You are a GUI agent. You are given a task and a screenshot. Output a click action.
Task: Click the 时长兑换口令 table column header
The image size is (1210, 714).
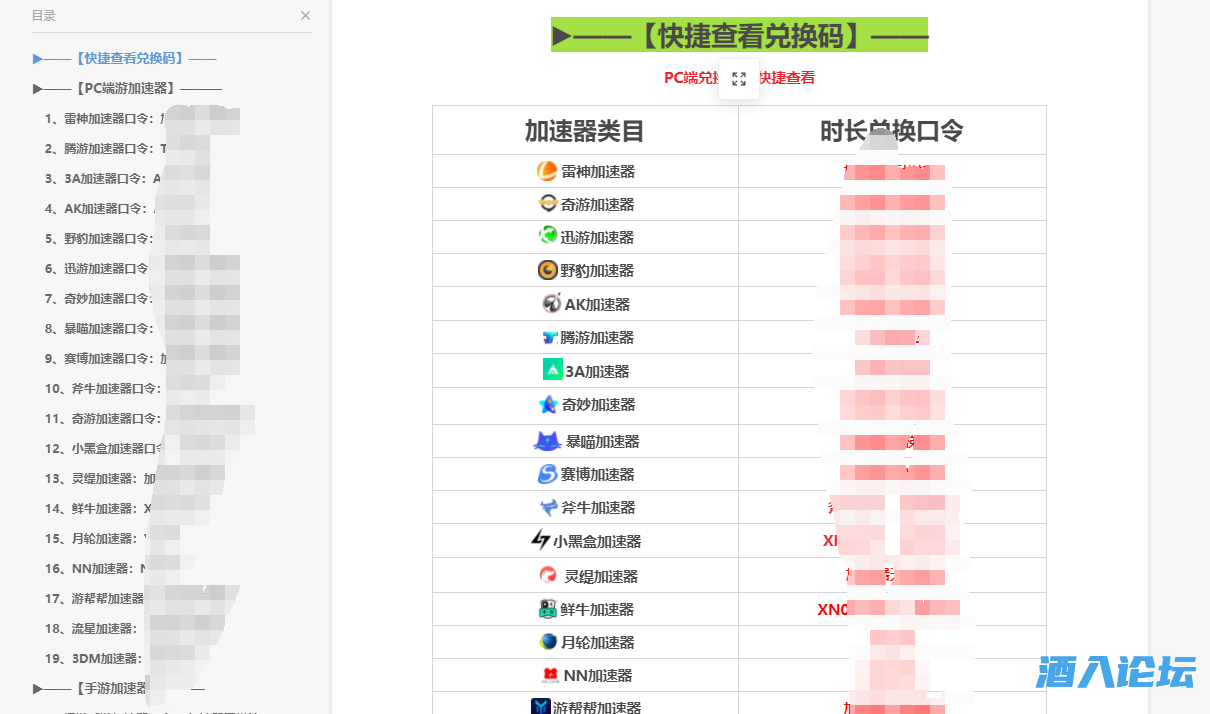tap(892, 131)
